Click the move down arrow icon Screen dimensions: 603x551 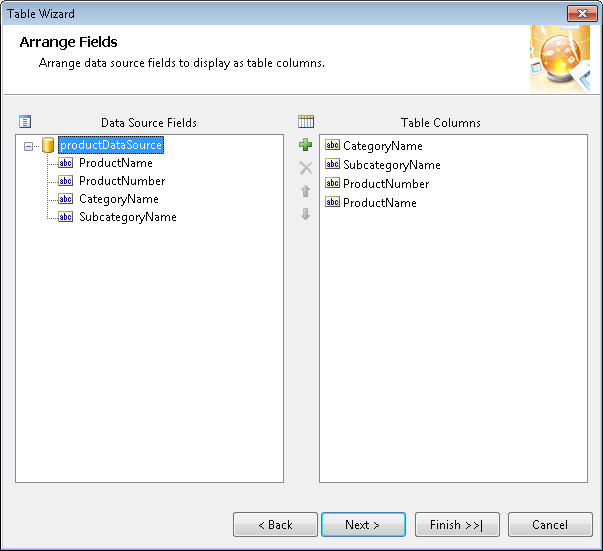[x=305, y=214]
